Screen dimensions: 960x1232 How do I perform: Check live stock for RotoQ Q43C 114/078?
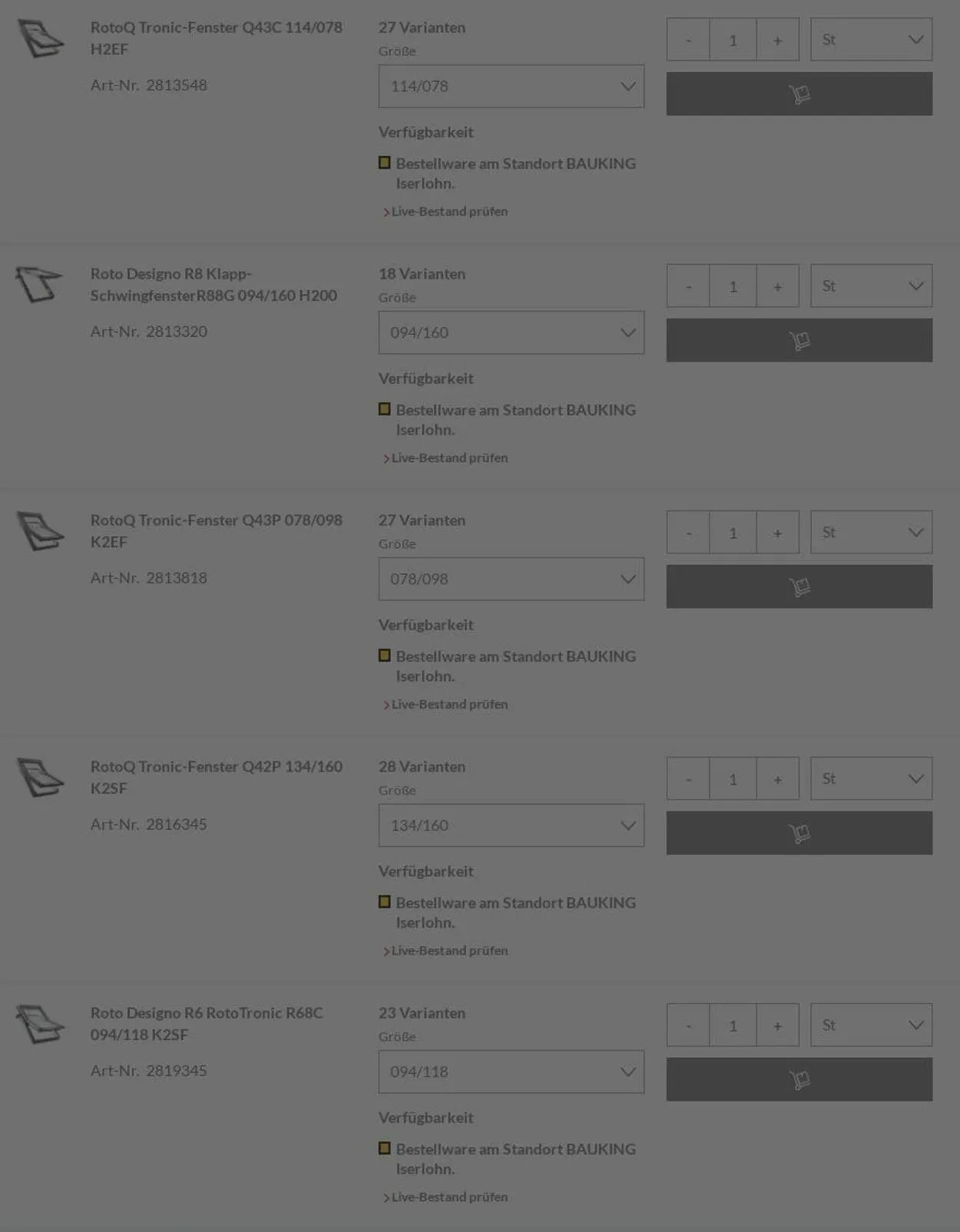[449, 211]
